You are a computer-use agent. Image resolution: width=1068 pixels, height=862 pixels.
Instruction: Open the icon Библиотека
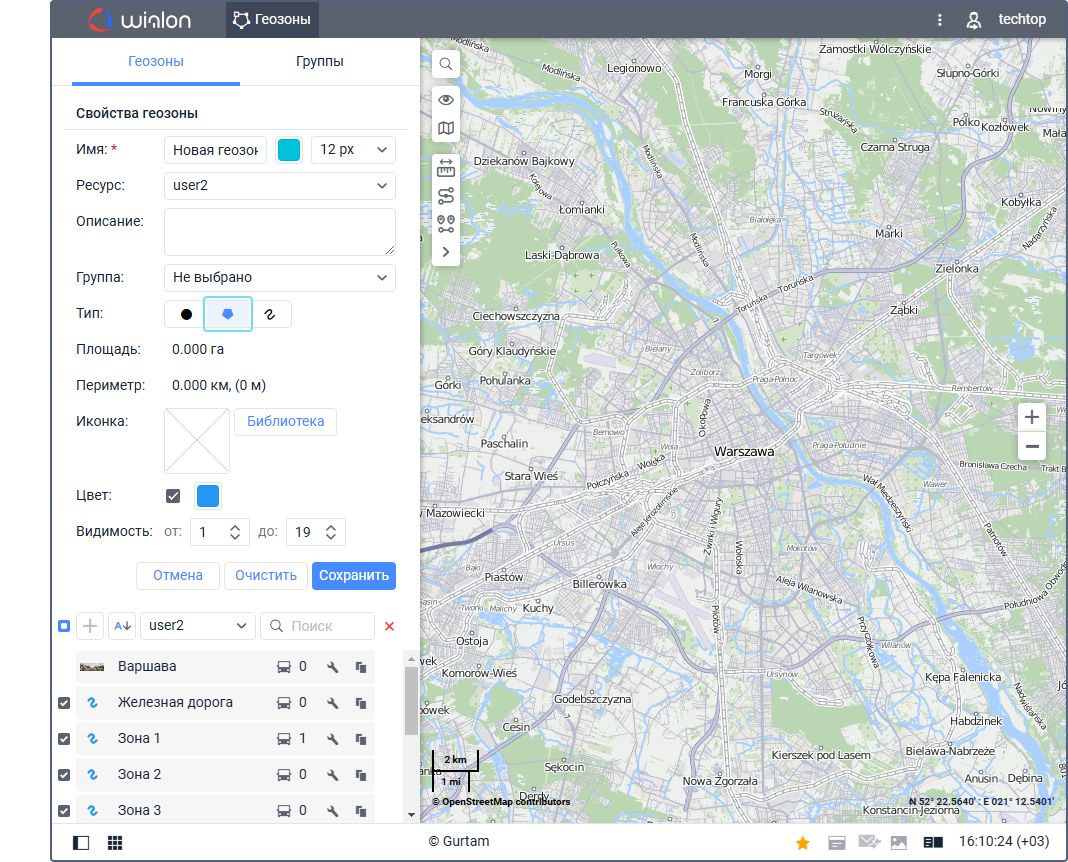click(285, 422)
